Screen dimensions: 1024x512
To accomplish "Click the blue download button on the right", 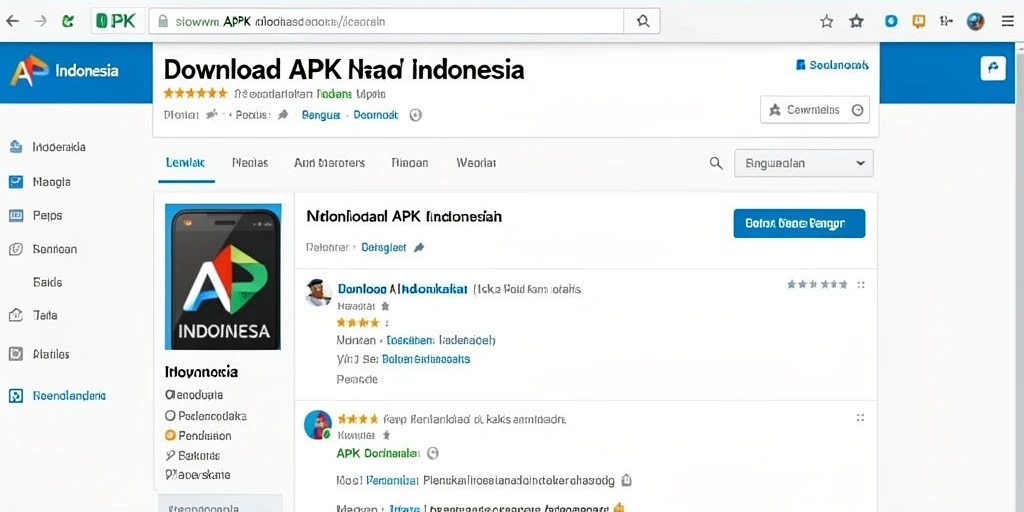I will (799, 223).
